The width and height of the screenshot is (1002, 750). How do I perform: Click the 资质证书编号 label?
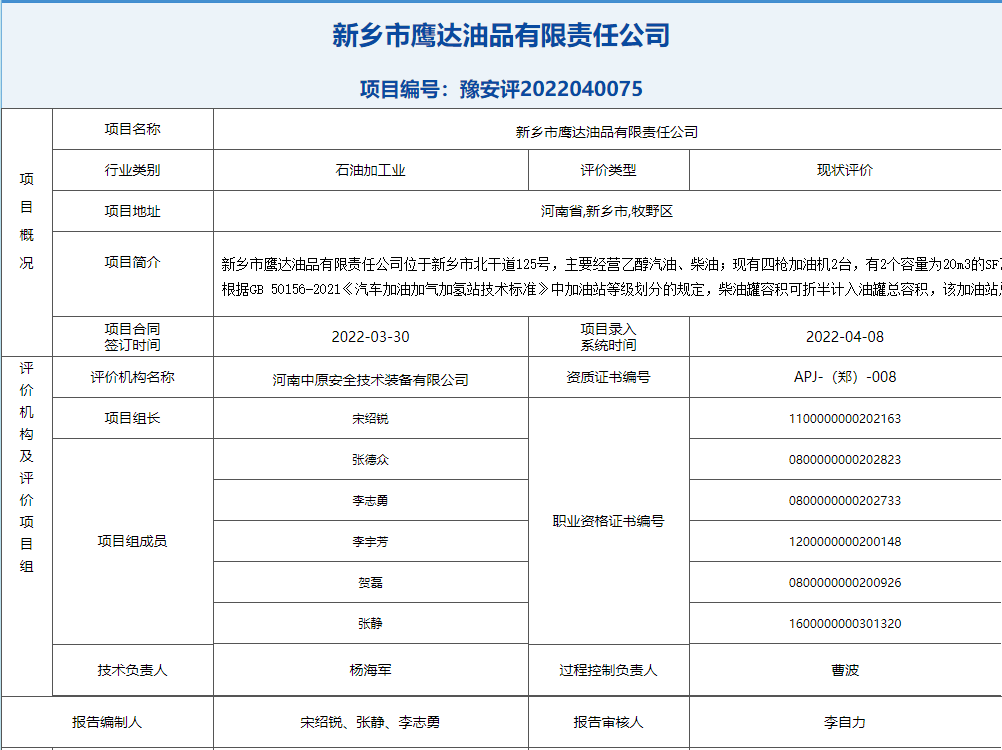(x=608, y=377)
